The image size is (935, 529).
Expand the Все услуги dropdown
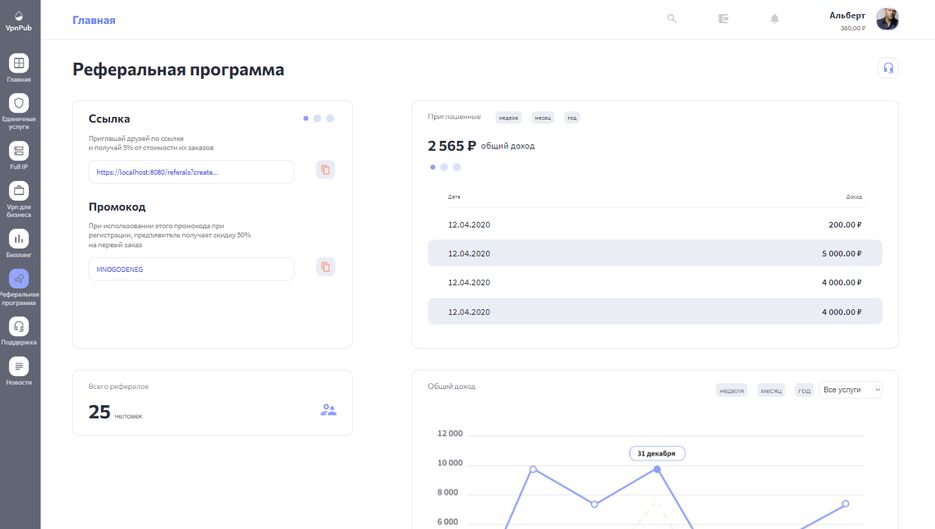pos(850,390)
